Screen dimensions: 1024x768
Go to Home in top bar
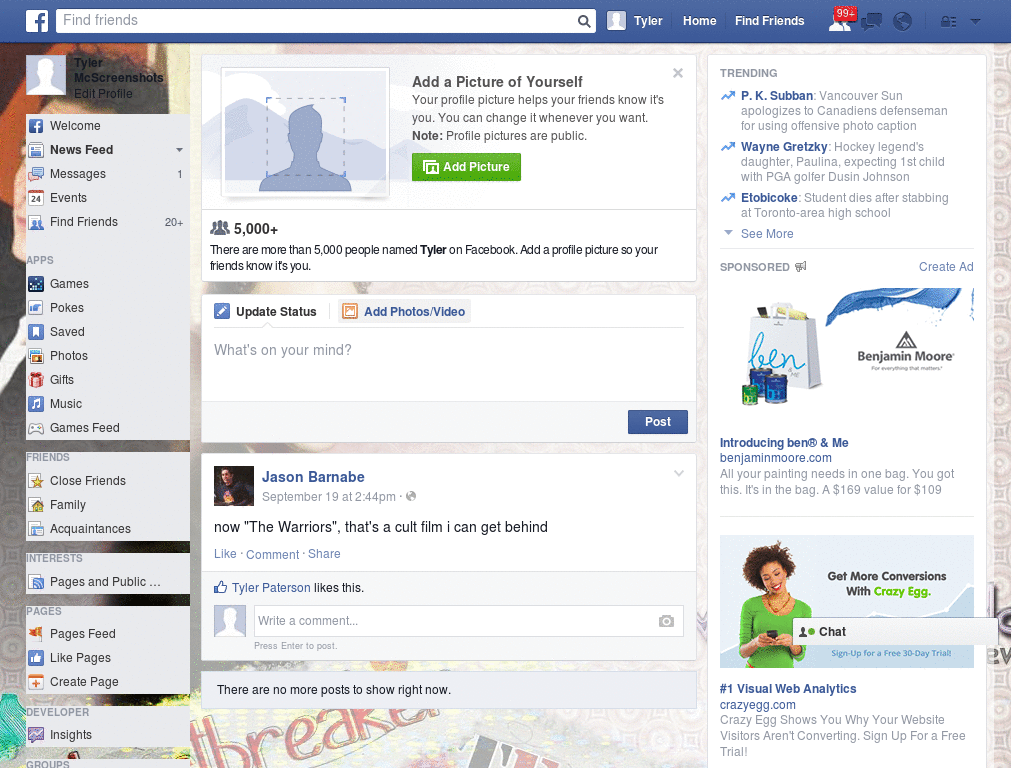click(699, 21)
